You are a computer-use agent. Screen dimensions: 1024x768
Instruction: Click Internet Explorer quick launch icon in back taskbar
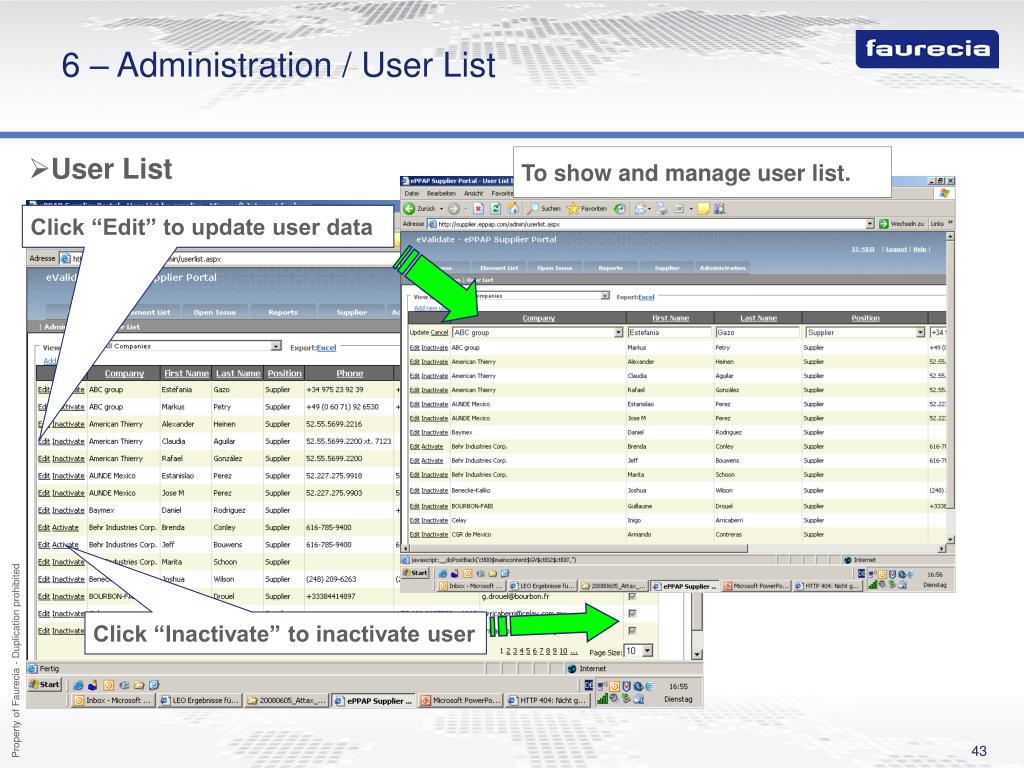(x=78, y=685)
